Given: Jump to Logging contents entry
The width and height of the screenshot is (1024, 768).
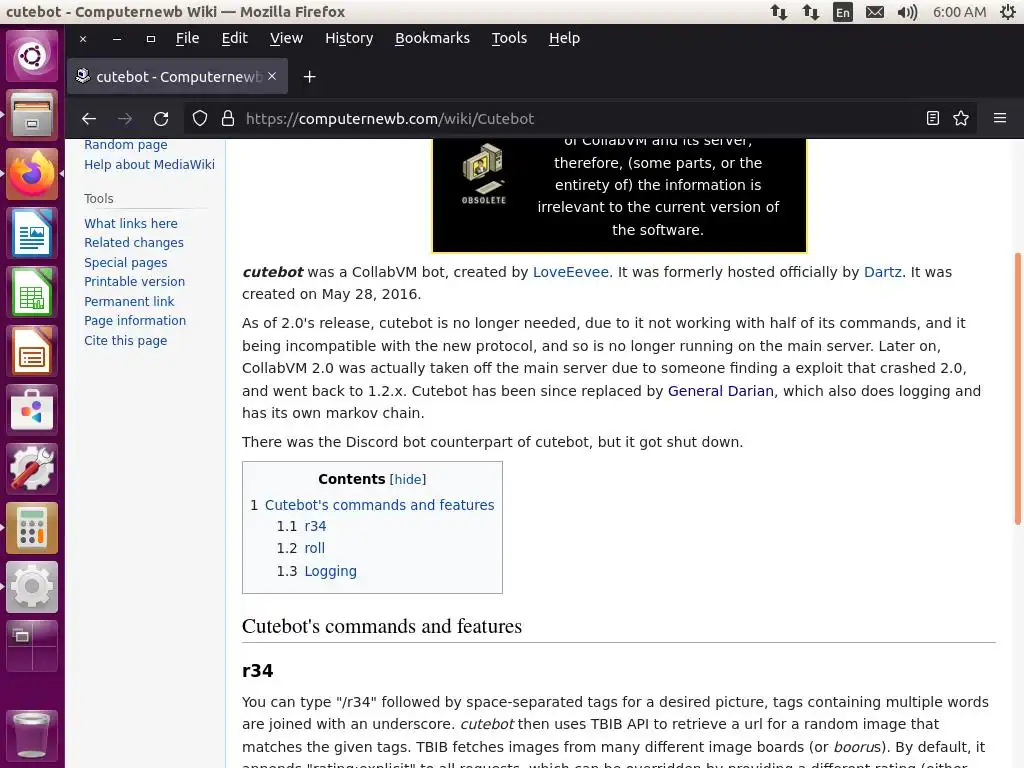Looking at the screenshot, I should 330,571.
